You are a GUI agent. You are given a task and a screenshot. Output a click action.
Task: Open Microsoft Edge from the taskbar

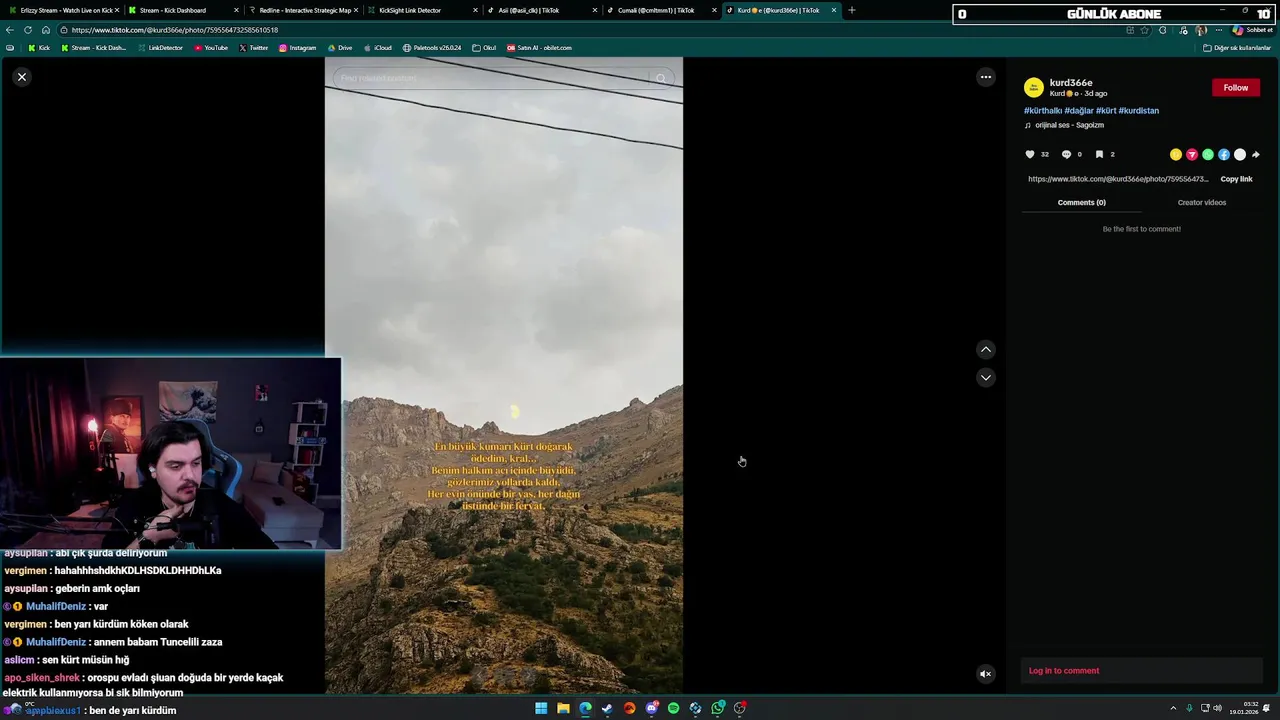585,708
